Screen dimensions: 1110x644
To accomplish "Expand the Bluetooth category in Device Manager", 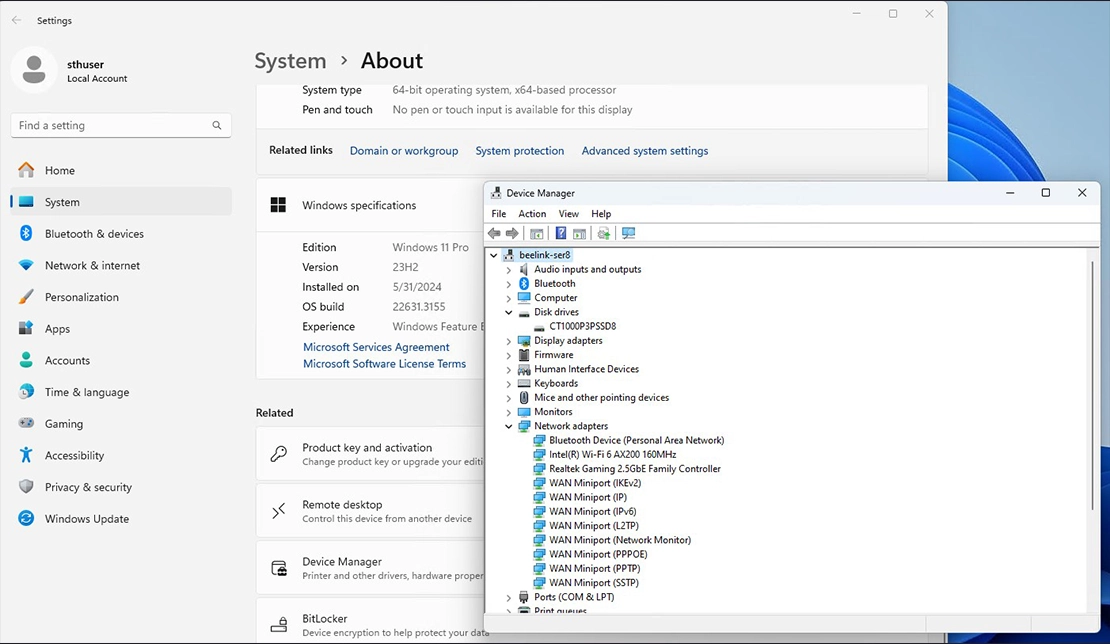I will [x=509, y=283].
